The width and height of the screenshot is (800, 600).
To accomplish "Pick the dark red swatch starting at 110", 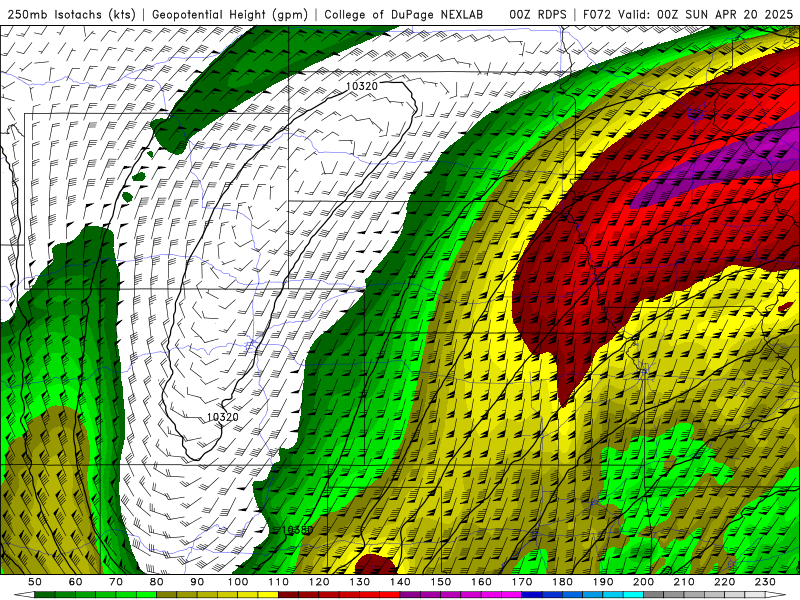I will point(288,595).
